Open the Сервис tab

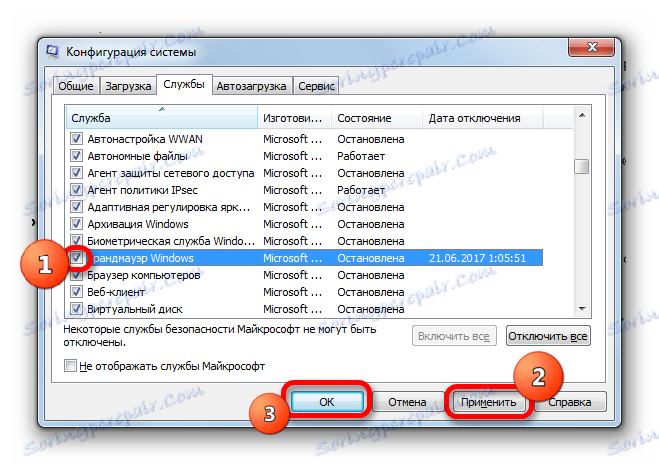point(316,86)
